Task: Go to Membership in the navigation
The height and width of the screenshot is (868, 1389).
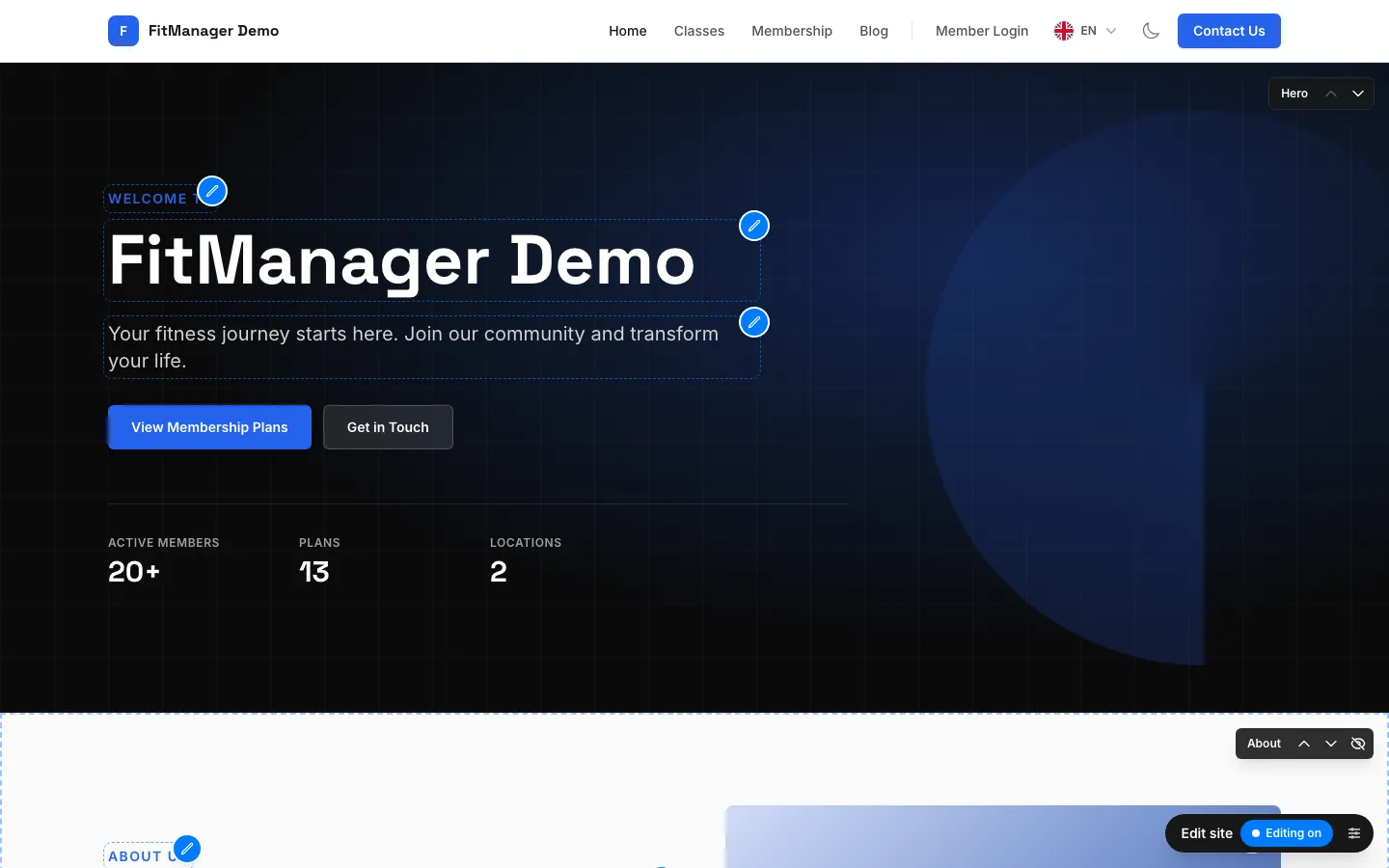Action: (x=792, y=31)
